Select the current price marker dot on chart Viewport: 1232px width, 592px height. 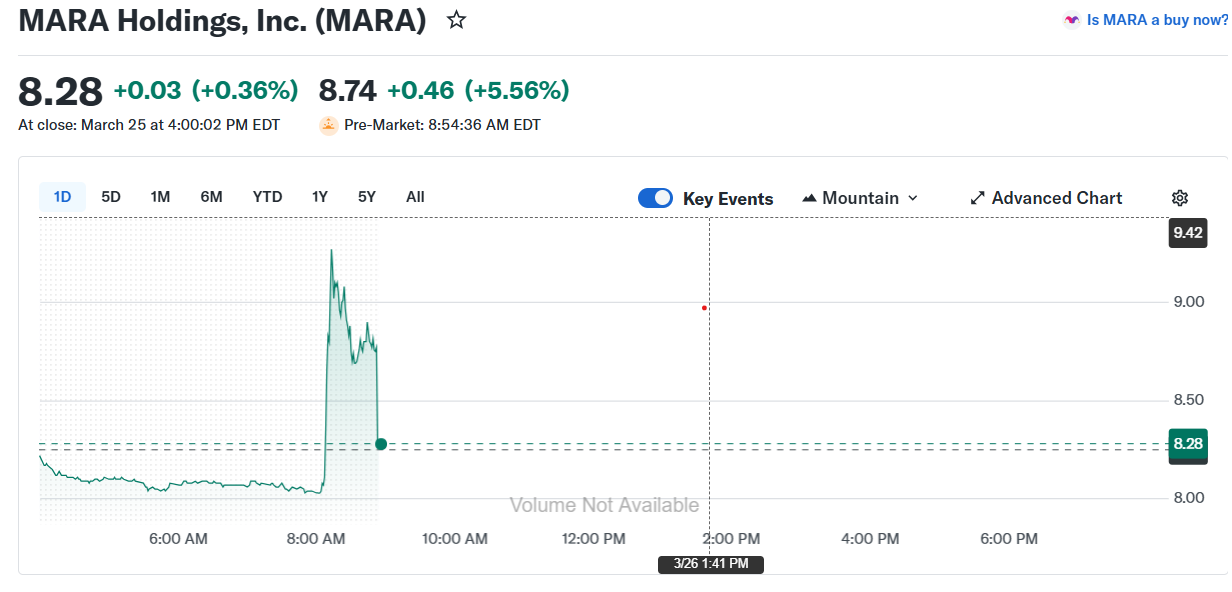click(x=381, y=444)
